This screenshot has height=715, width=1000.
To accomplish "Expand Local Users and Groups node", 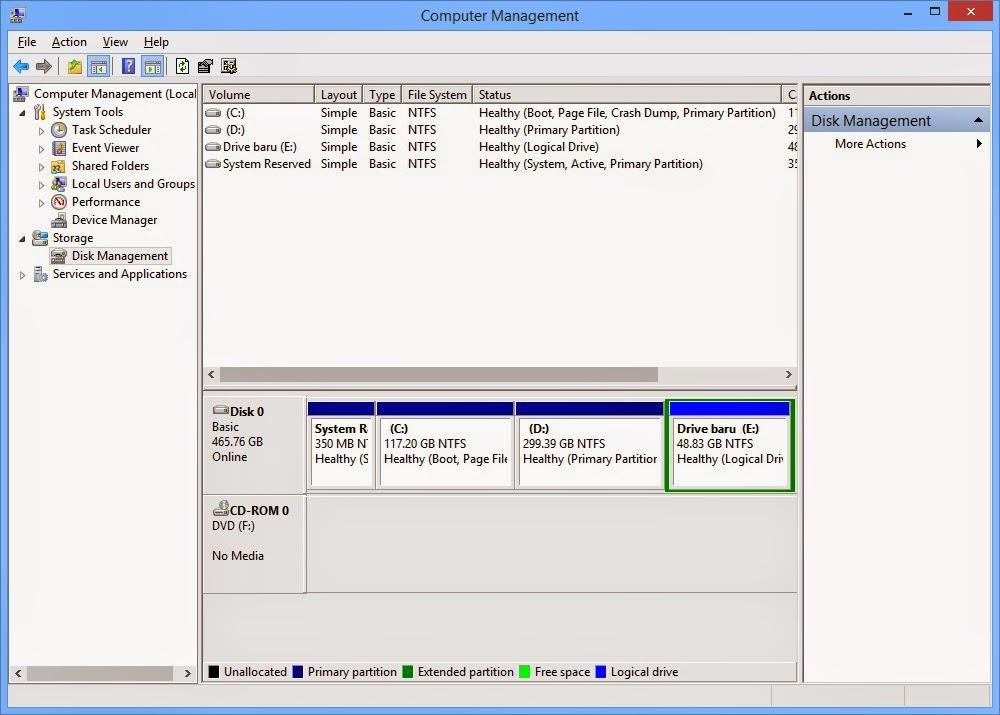I will (41, 184).
